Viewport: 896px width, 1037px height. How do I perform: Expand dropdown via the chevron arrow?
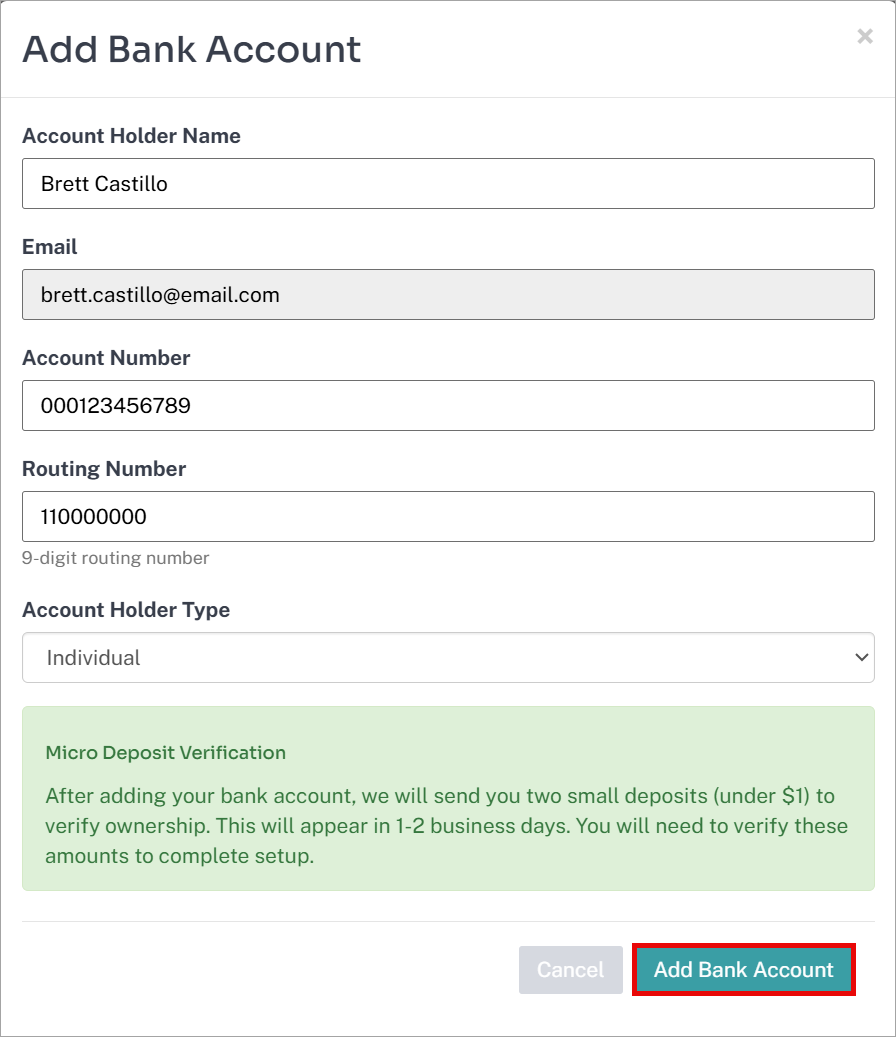(x=861, y=657)
